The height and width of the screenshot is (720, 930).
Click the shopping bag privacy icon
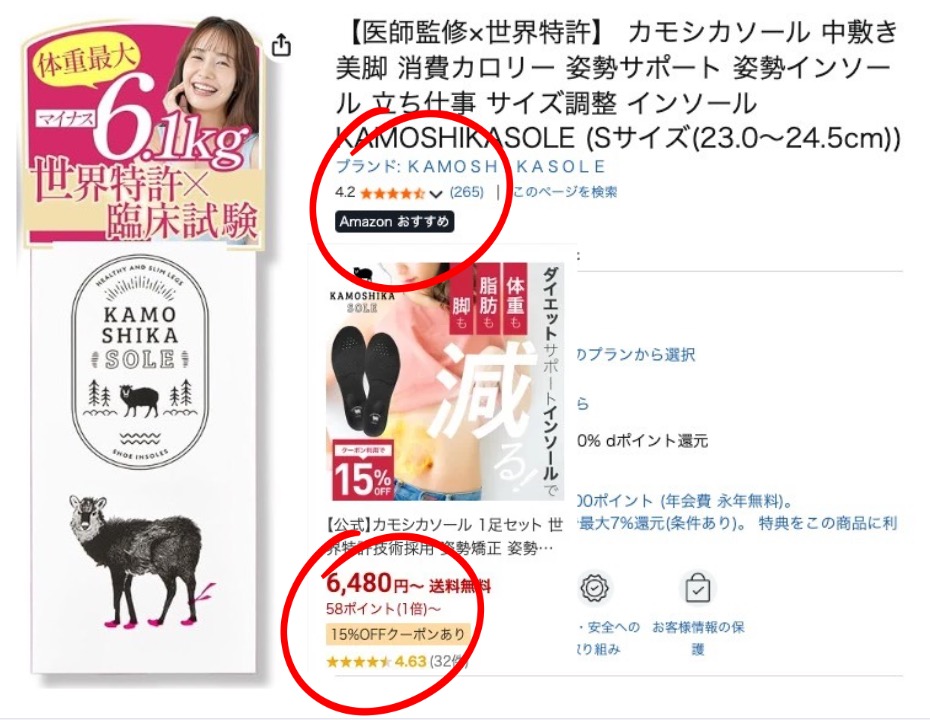(x=698, y=589)
